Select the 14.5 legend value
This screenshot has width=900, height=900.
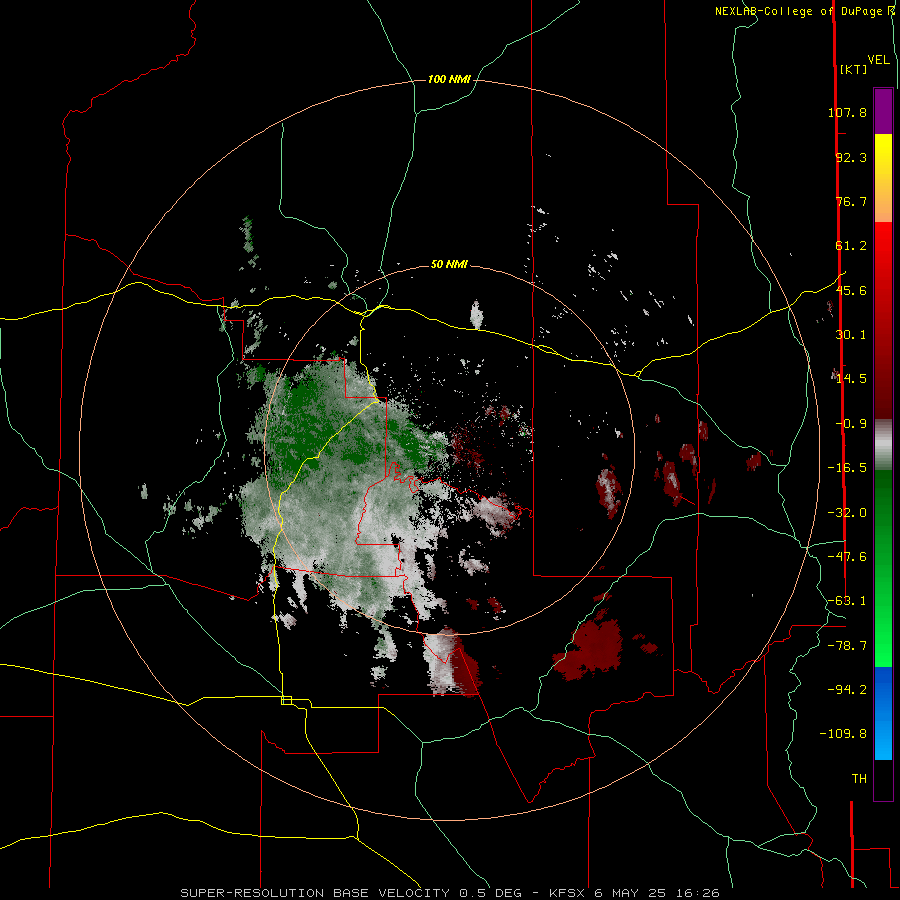coord(851,379)
